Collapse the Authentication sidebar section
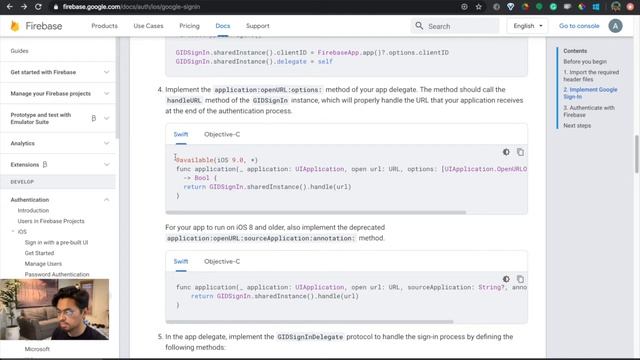This screenshot has width=640, height=360. pyautogui.click(x=107, y=200)
